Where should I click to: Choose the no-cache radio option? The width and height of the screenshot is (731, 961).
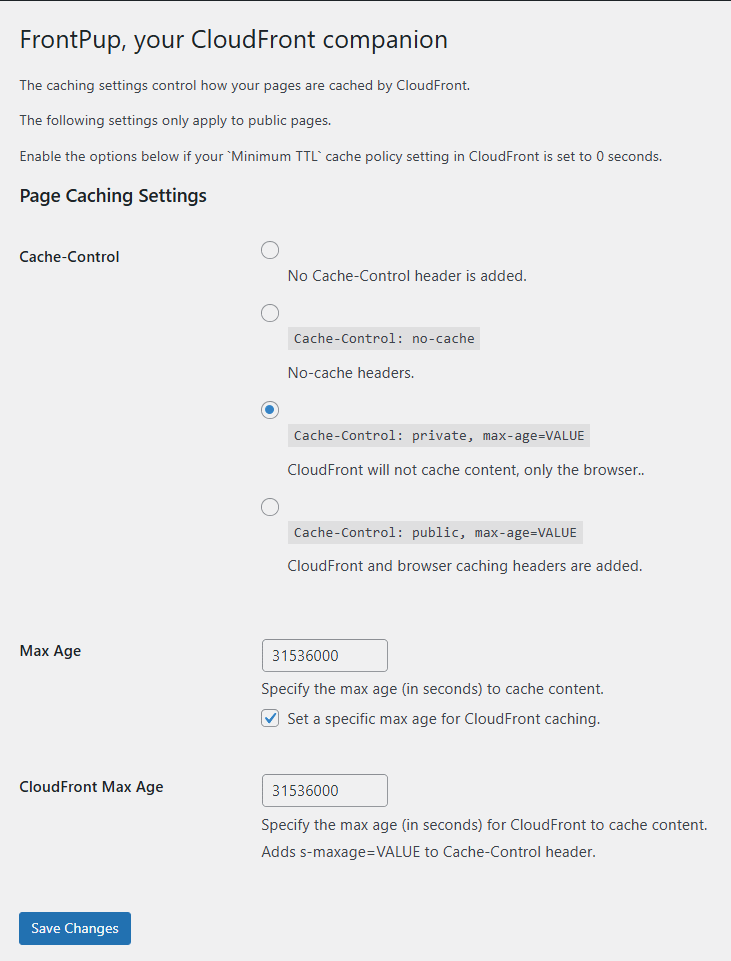click(270, 314)
